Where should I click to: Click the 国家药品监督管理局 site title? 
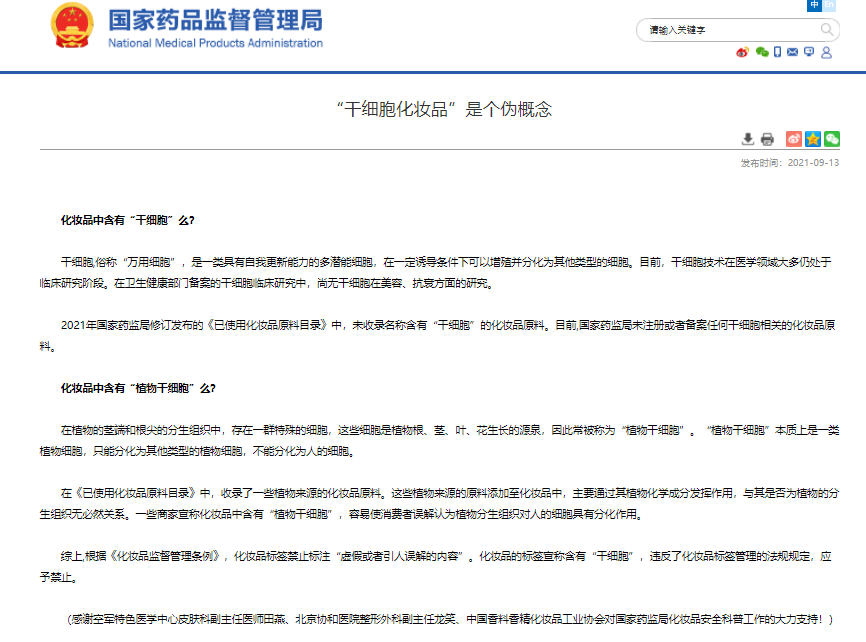(x=215, y=19)
